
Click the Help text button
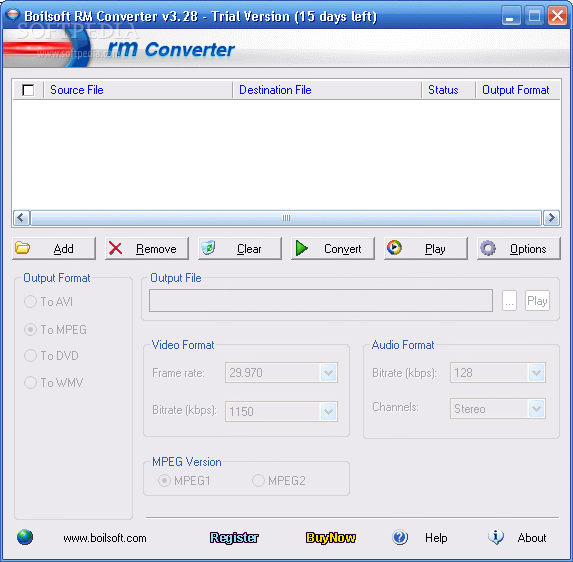436,538
